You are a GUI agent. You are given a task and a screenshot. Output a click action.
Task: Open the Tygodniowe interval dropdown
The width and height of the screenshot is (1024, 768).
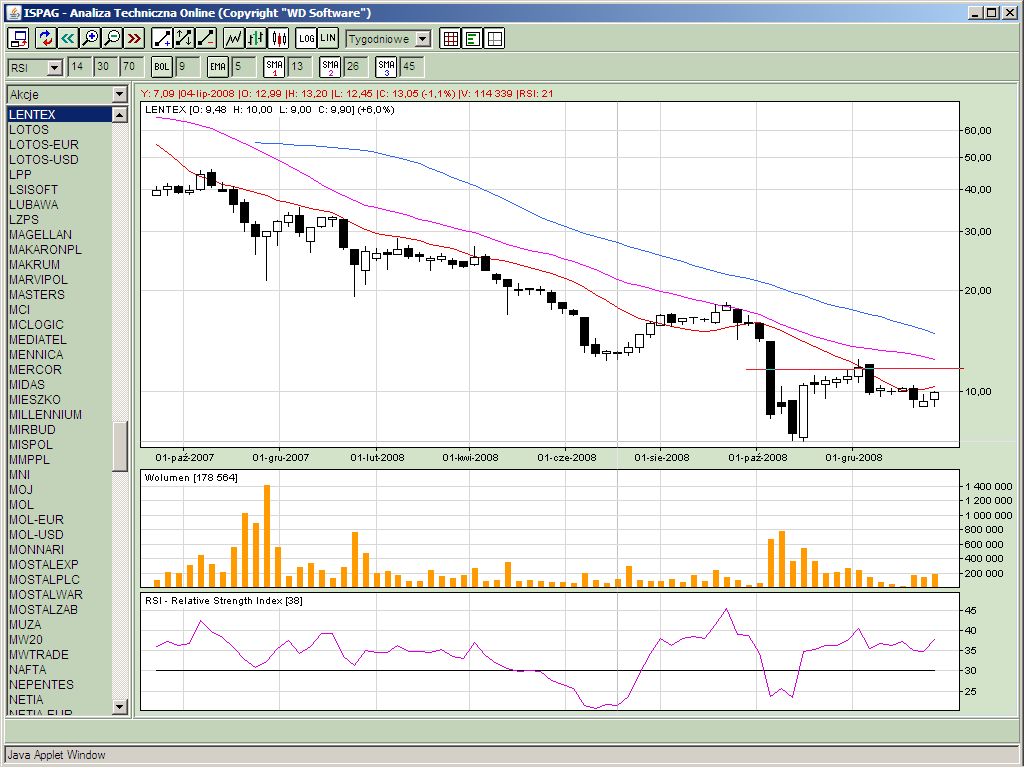(x=422, y=38)
